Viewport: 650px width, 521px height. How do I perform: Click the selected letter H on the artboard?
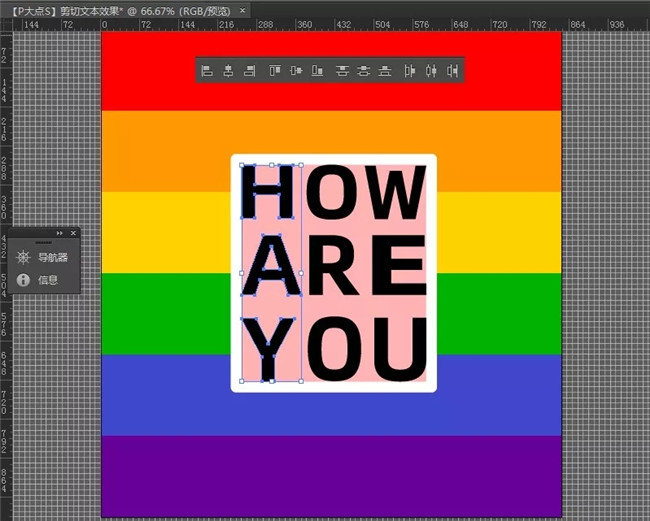tap(270, 193)
